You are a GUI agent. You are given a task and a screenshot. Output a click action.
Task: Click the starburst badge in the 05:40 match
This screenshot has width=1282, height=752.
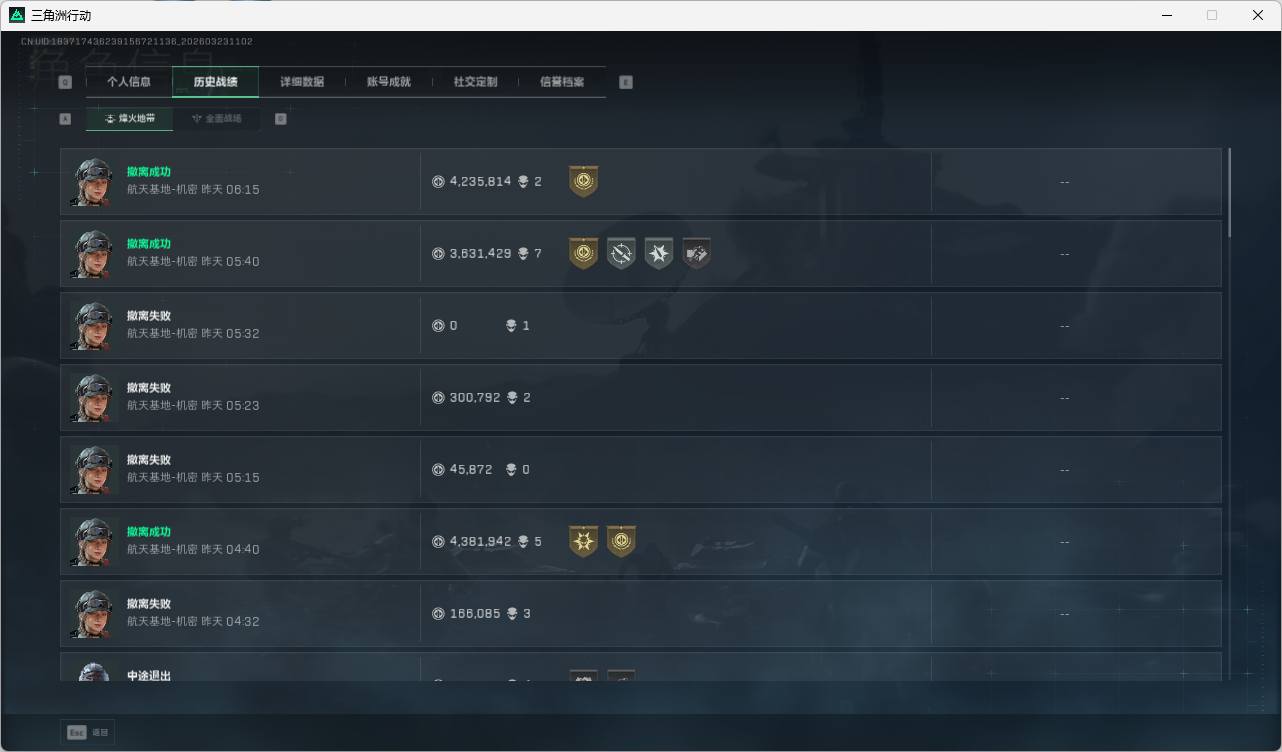[x=659, y=253]
